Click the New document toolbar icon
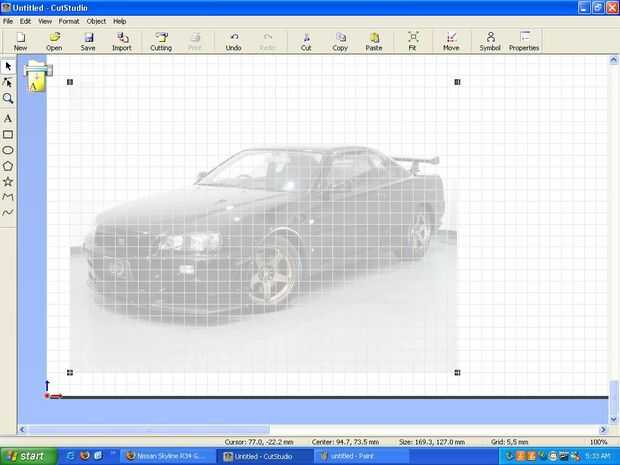Screen dimensions: 620x465 [x=21, y=41]
